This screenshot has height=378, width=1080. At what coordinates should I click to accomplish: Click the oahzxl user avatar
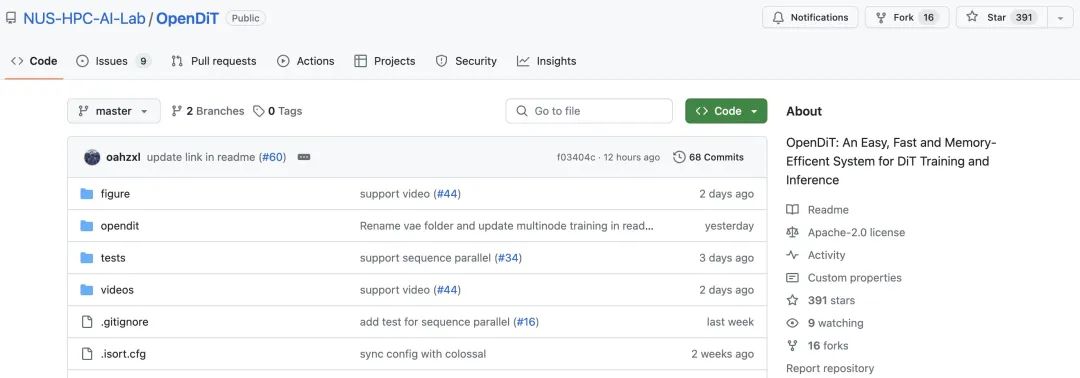92,157
